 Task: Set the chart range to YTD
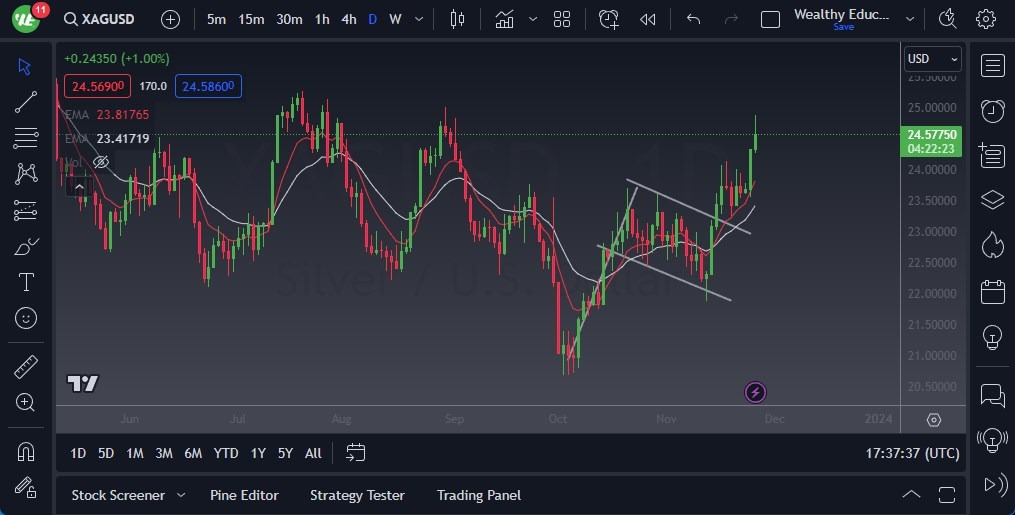226,453
